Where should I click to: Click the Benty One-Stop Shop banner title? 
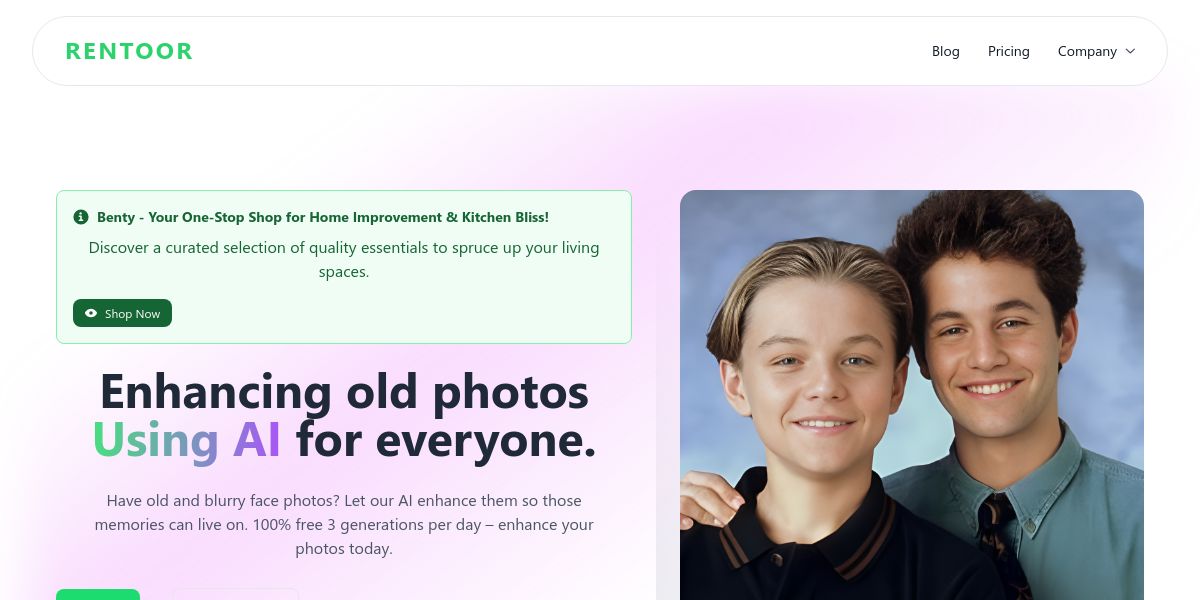323,217
